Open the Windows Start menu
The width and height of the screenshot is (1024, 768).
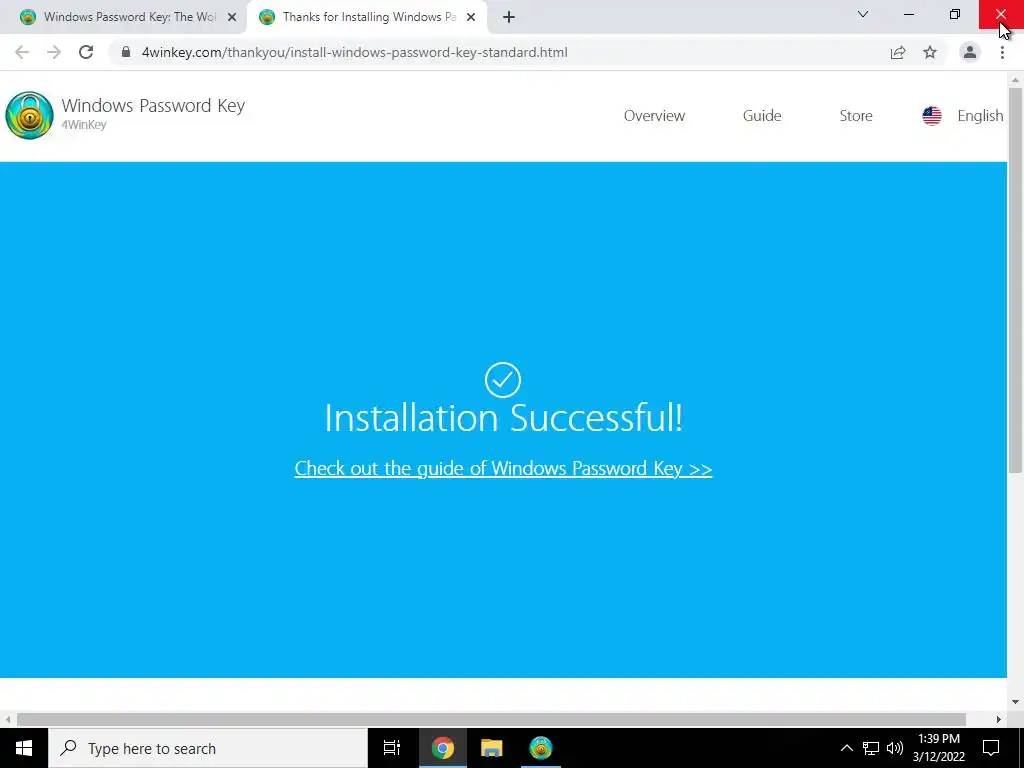click(x=24, y=748)
